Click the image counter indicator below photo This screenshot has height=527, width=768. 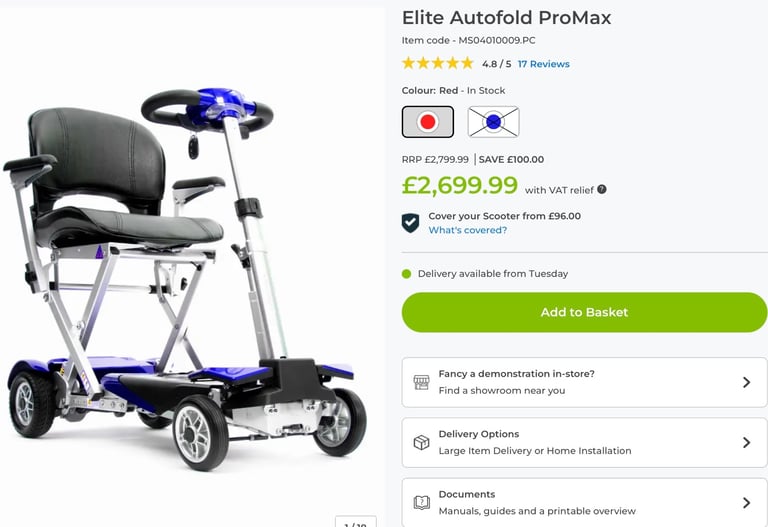click(x=356, y=522)
